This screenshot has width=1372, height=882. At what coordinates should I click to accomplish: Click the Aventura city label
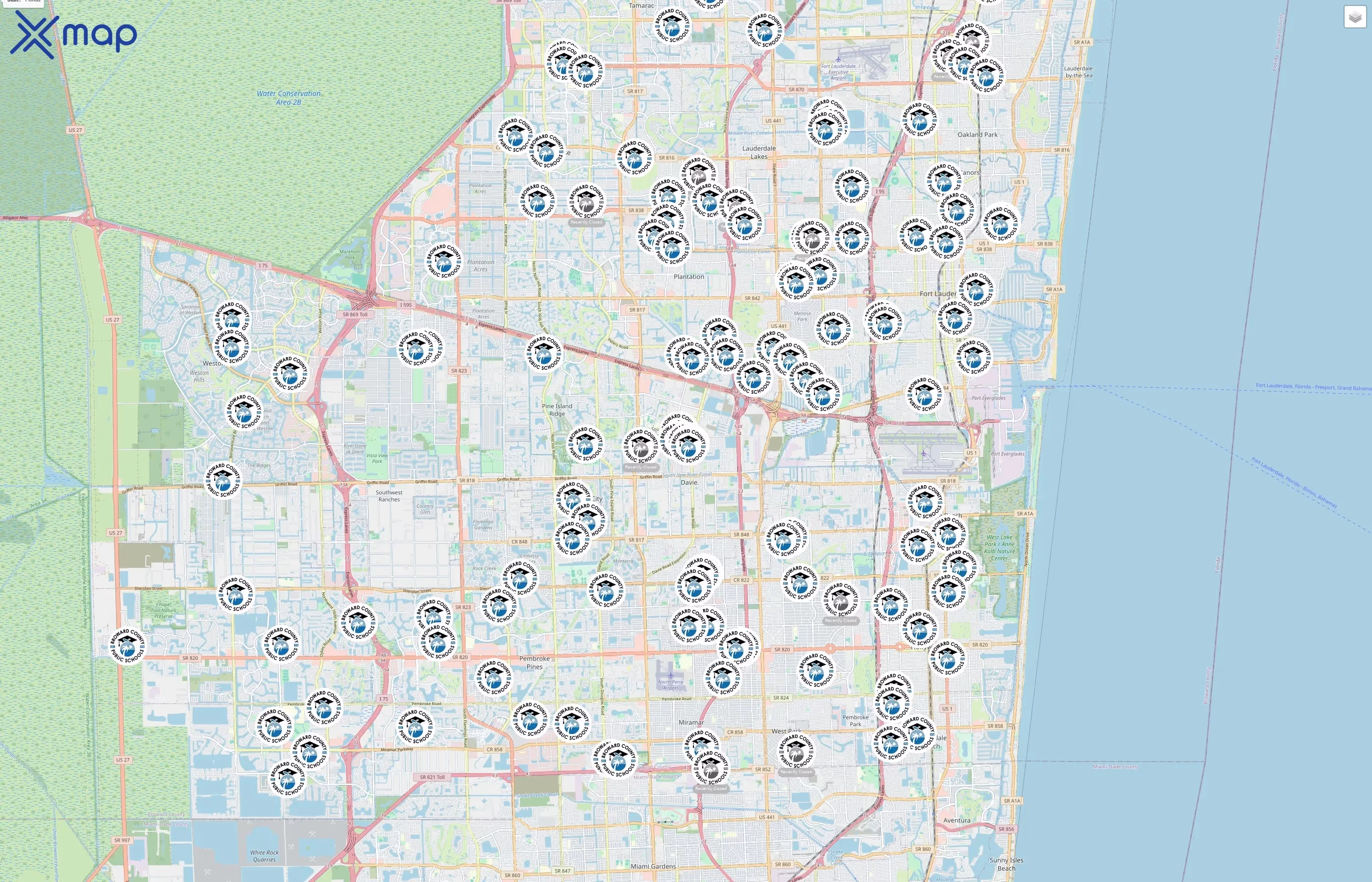[957, 820]
